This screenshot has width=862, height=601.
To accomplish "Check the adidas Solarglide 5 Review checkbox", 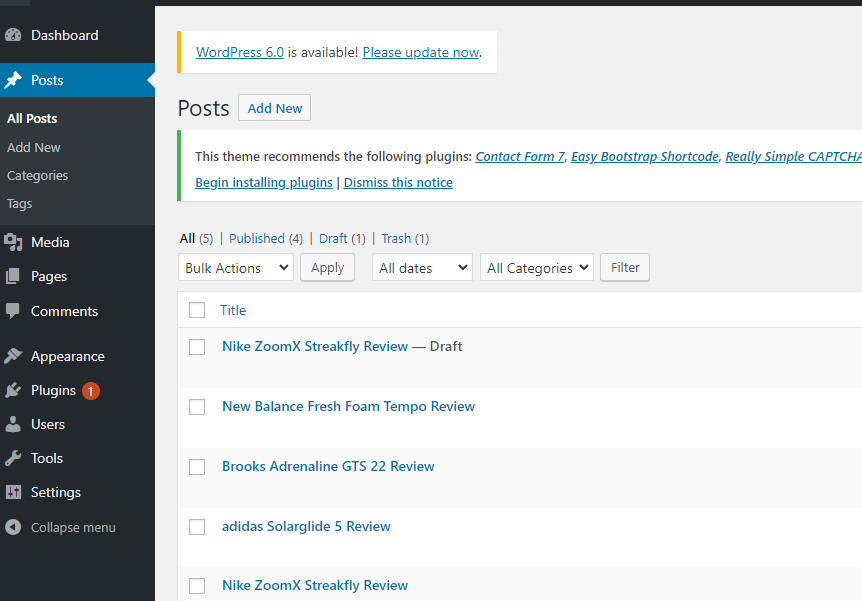I will (197, 527).
